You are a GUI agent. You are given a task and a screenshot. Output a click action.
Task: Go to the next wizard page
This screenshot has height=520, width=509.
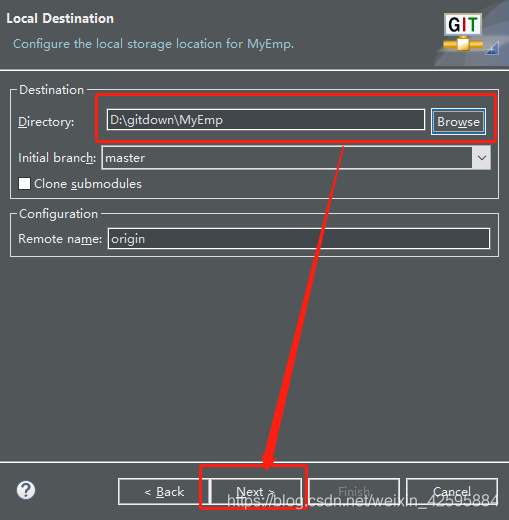pyautogui.click(x=256, y=492)
